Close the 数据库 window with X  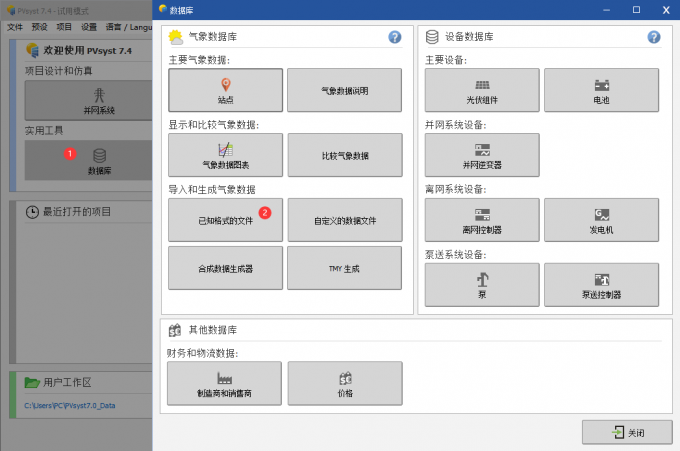[666, 10]
